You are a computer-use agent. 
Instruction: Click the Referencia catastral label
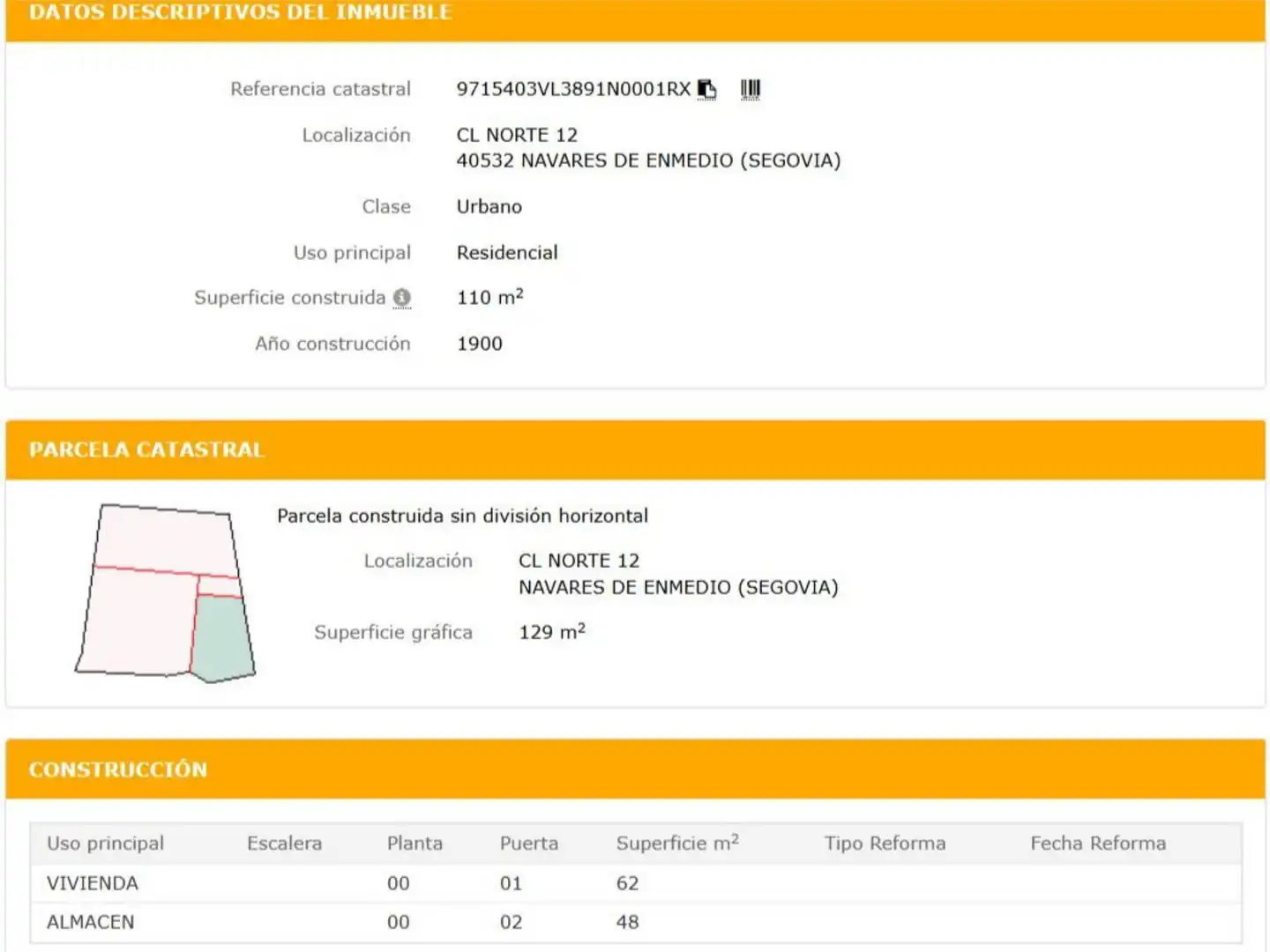point(321,89)
